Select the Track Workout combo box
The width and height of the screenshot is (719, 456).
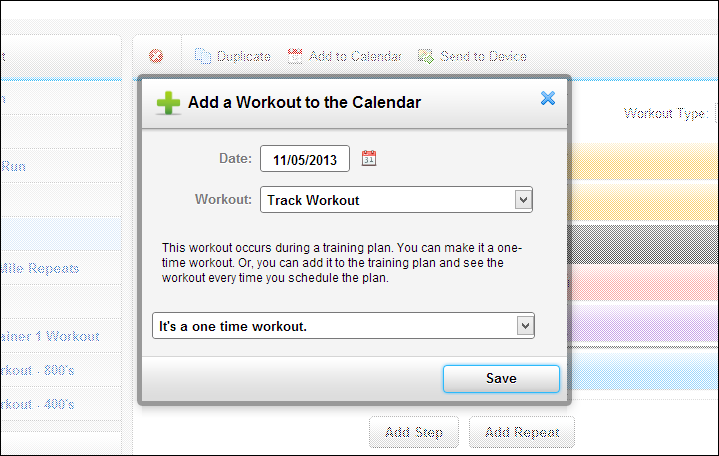click(396, 200)
